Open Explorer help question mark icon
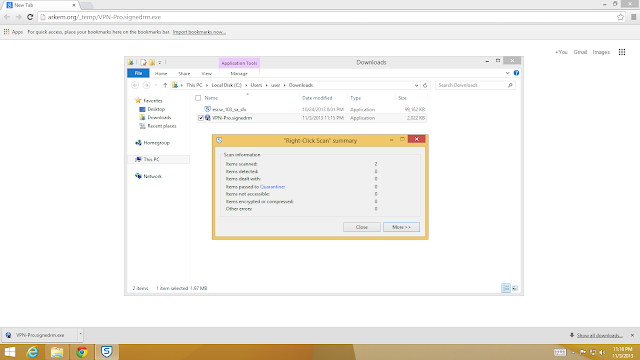Screen dimensions: 640x360 (516, 73)
